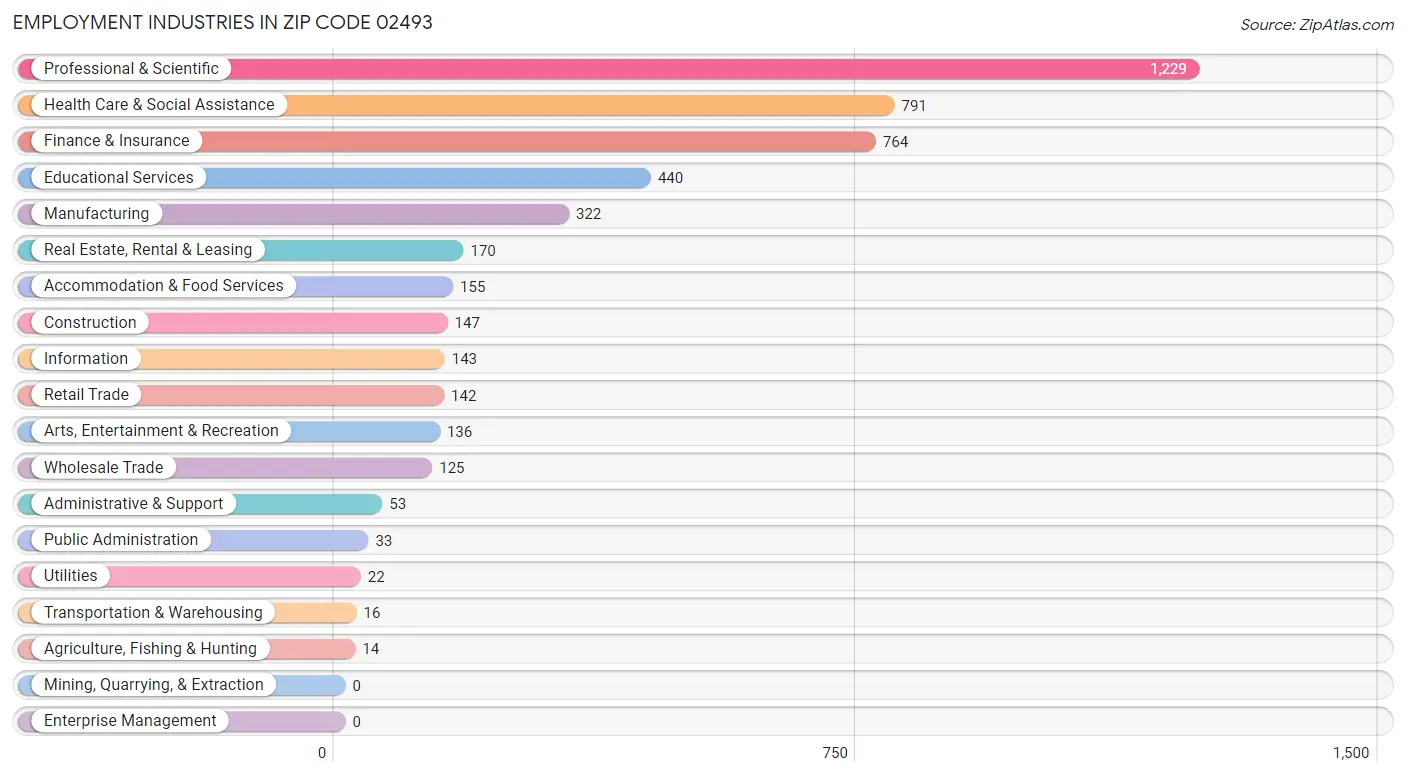Click the 136 value label
1406x776 pixels.
460,432
